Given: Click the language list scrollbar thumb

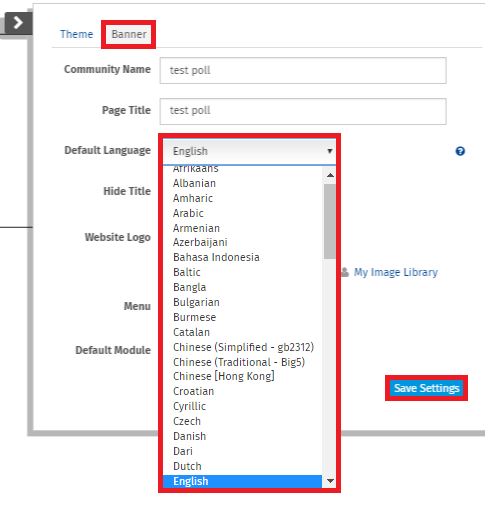Looking at the screenshot, I should coord(330,221).
